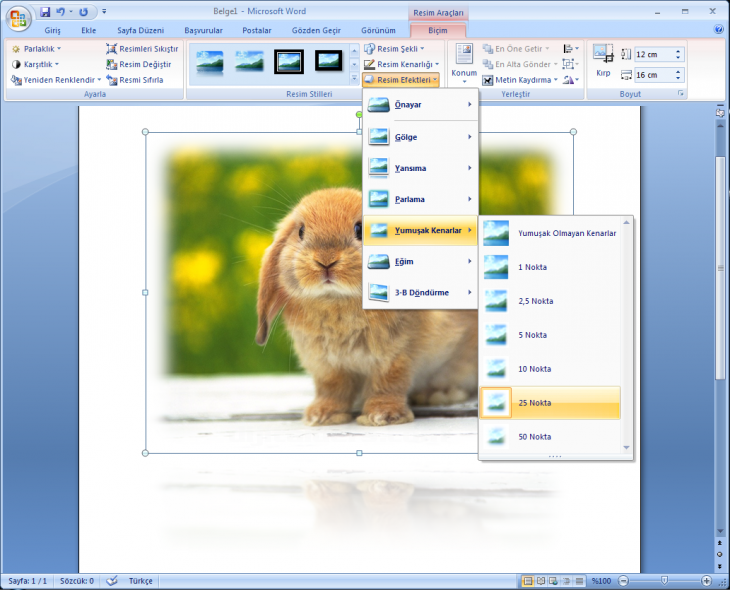Viewport: 730px width, 590px height.
Task: Click the picture height field 12 cm
Action: [654, 54]
